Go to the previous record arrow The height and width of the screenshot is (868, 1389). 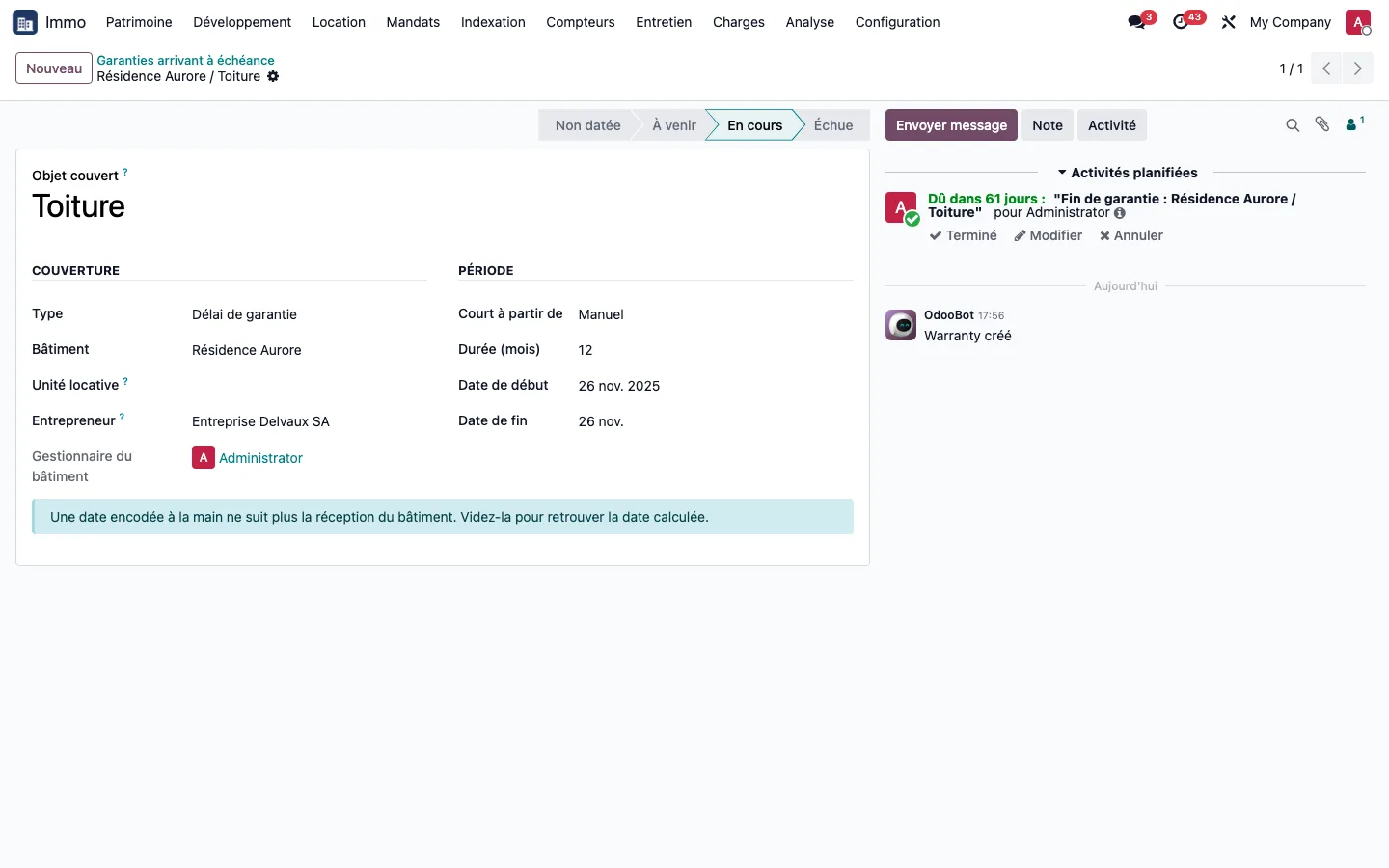[1326, 68]
